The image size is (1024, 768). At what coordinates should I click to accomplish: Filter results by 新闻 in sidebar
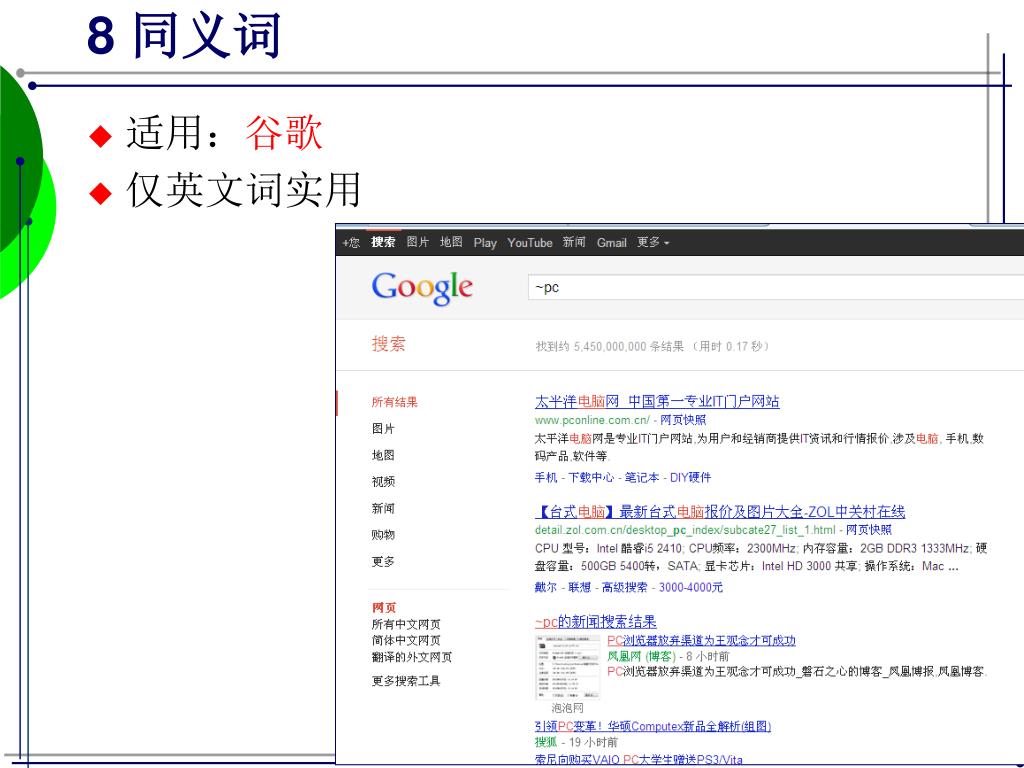pos(383,509)
